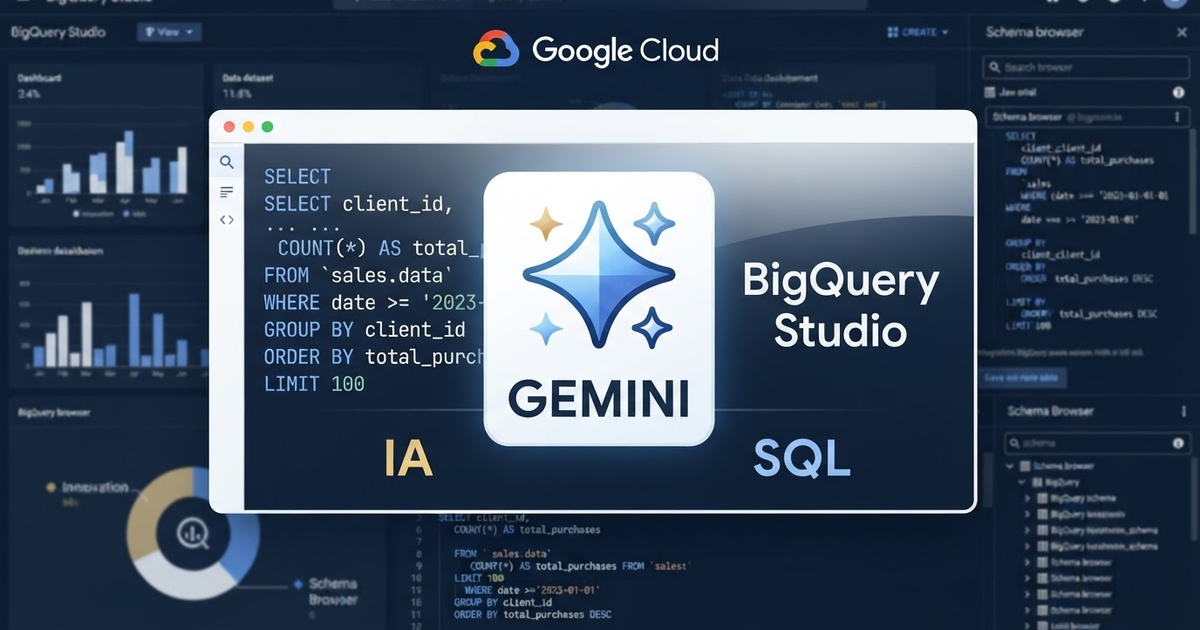Click the info icon below the Search browser field
This screenshot has height=630, width=1200.
pos(1178,92)
